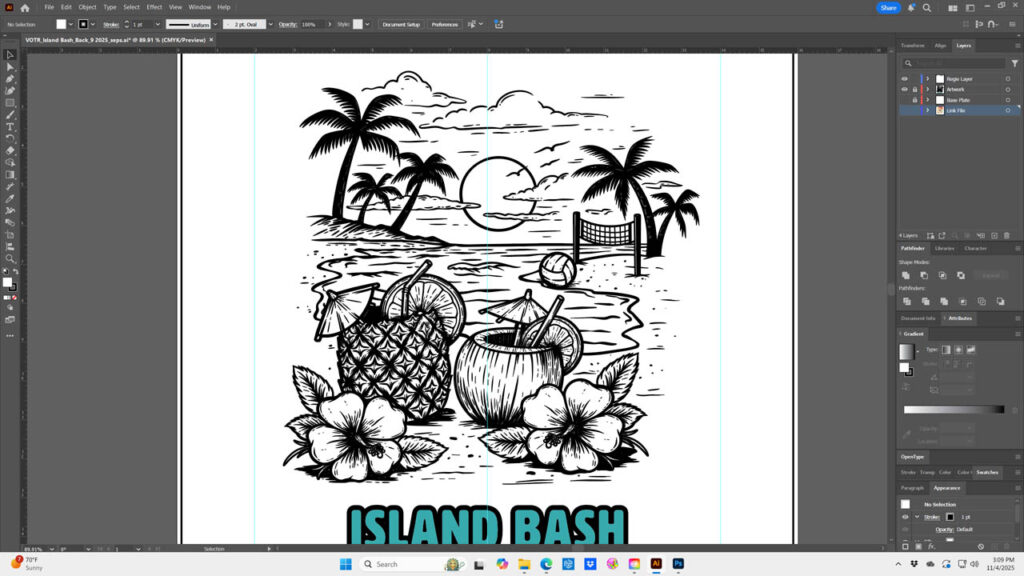Switch to the Swatches tab
Viewport: 1024px width, 576px height.
[987, 472]
